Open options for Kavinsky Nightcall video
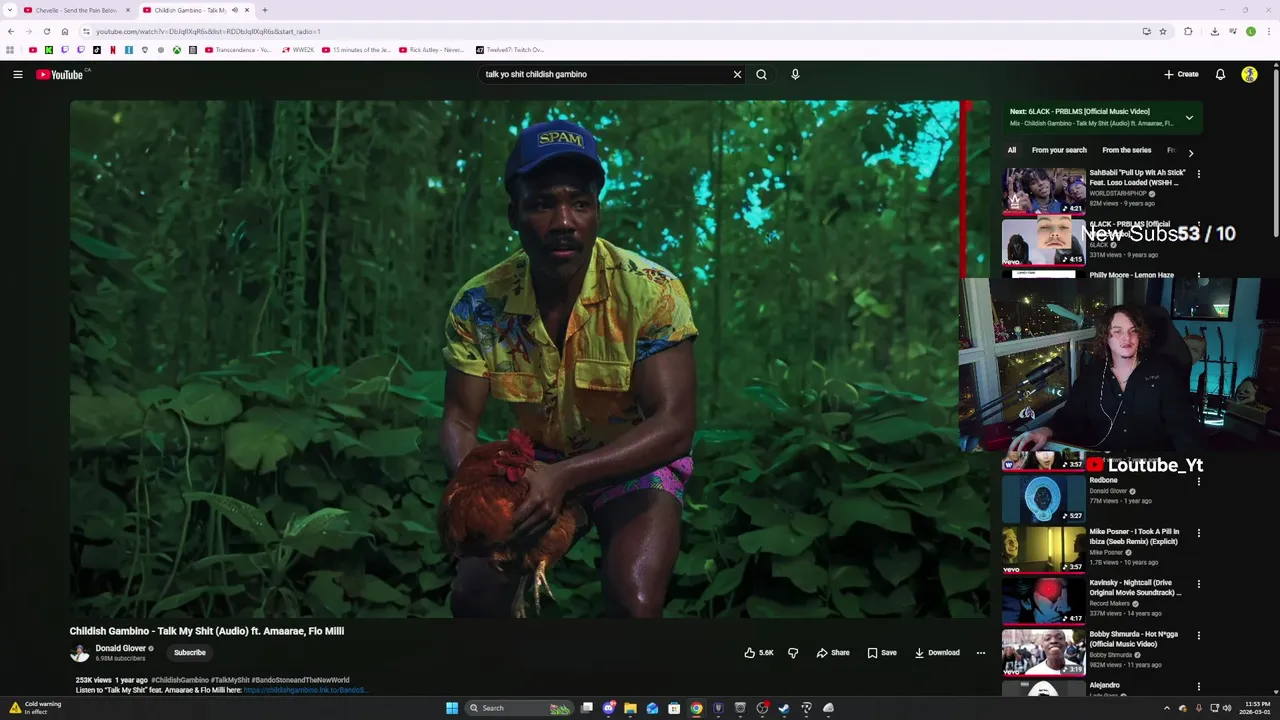The height and width of the screenshot is (720, 1280). coord(1199,584)
